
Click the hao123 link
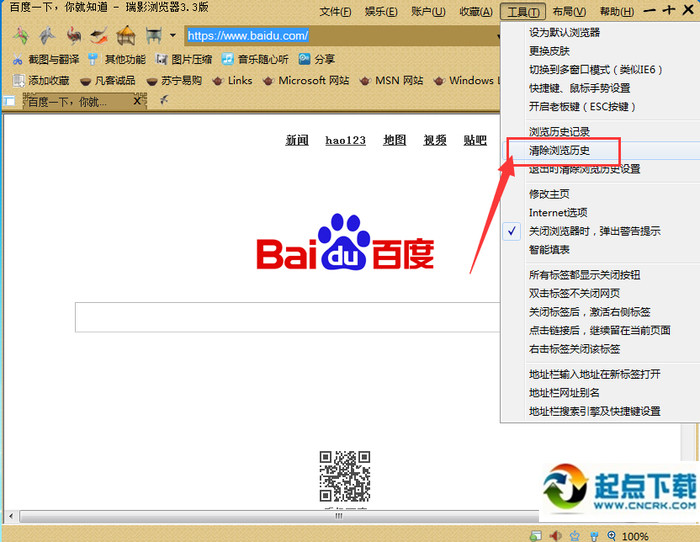(x=346, y=140)
